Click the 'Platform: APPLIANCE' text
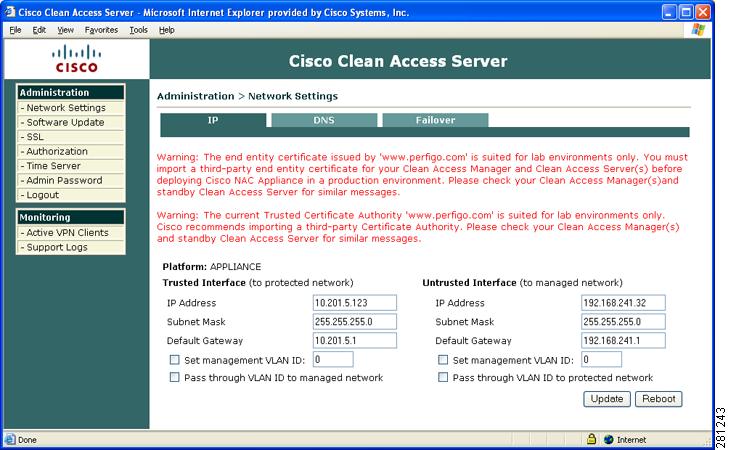 coord(212,267)
